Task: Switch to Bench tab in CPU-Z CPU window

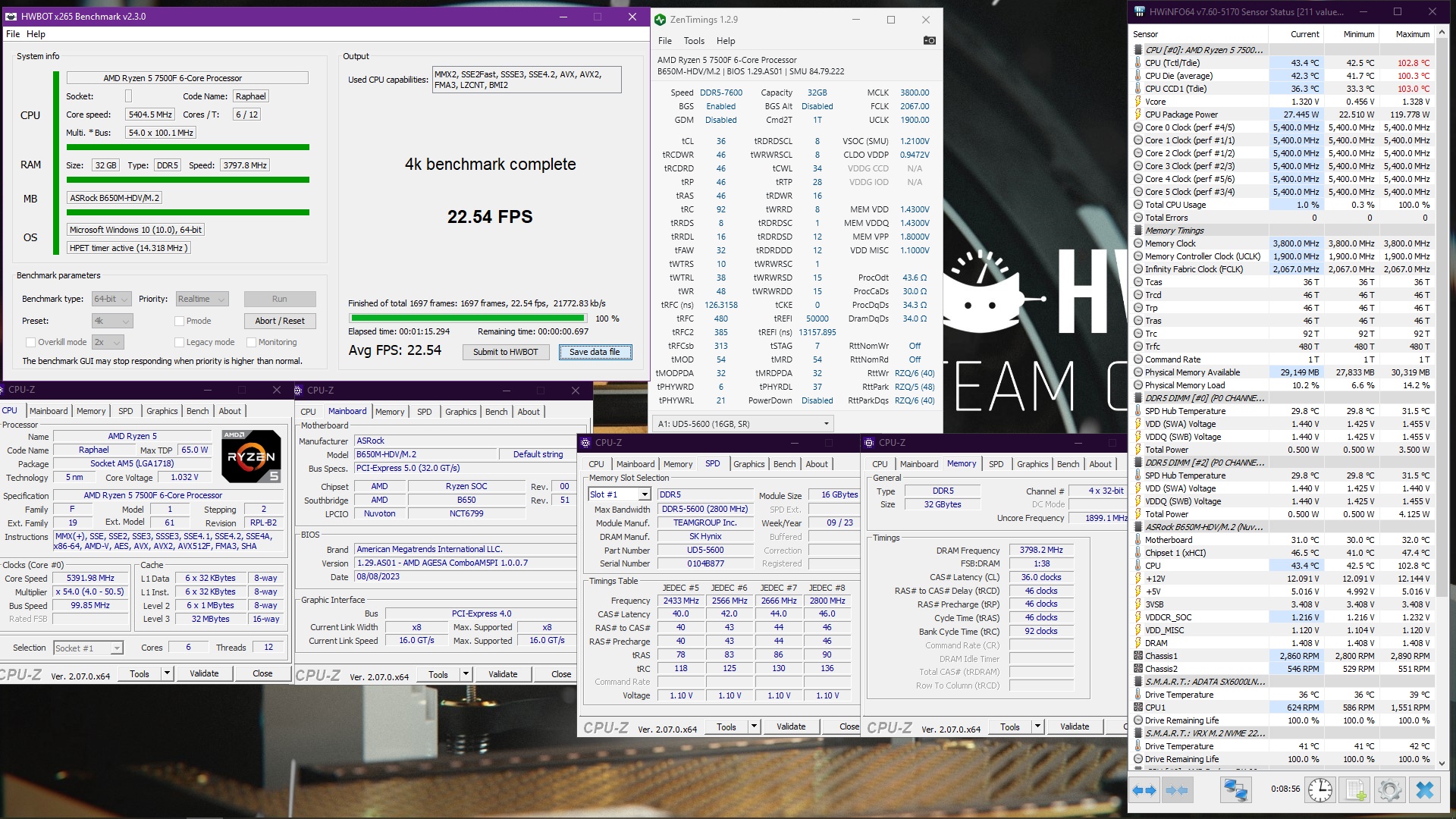Action: click(x=197, y=411)
